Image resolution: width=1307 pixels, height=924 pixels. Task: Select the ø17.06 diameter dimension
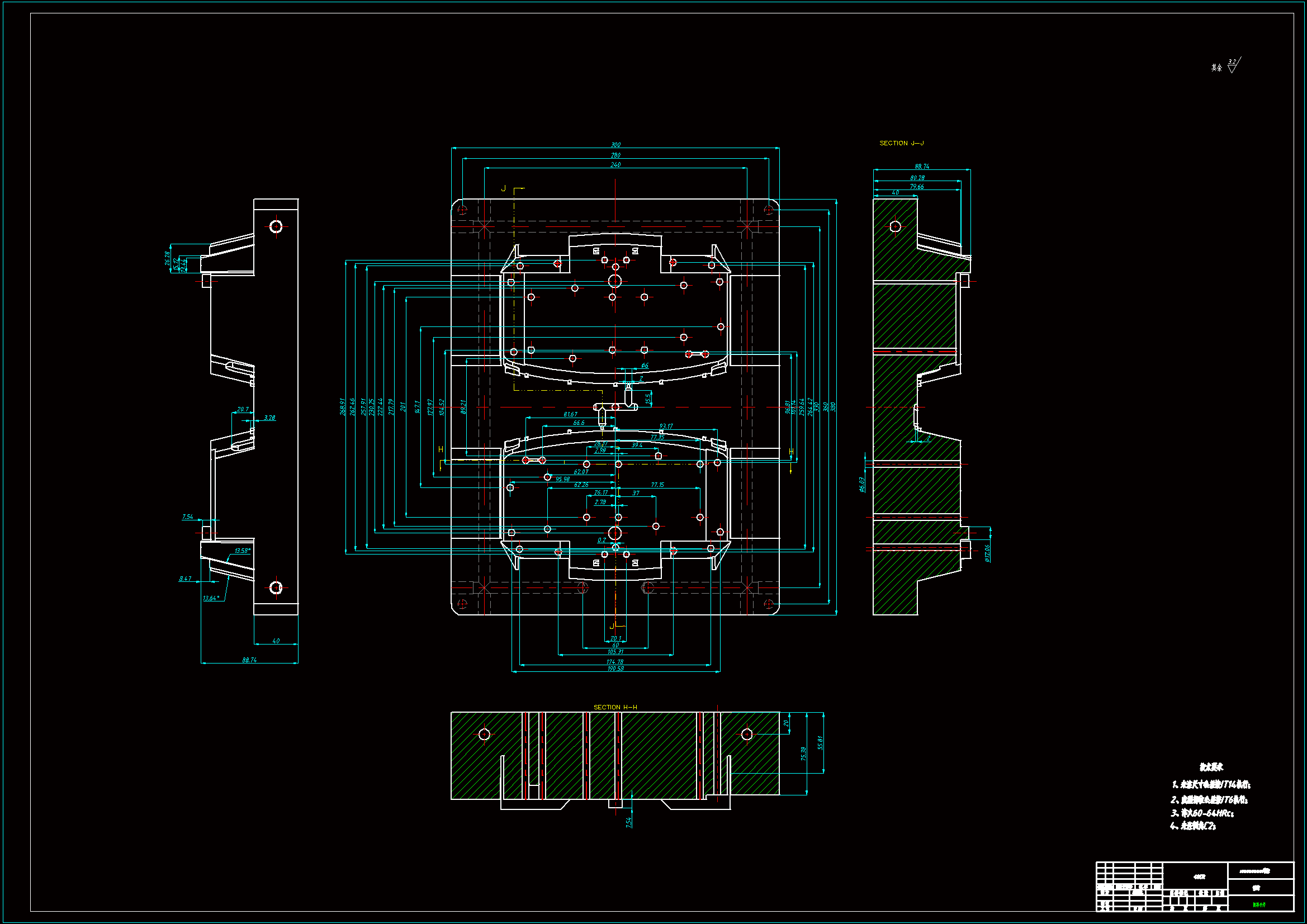point(987,553)
